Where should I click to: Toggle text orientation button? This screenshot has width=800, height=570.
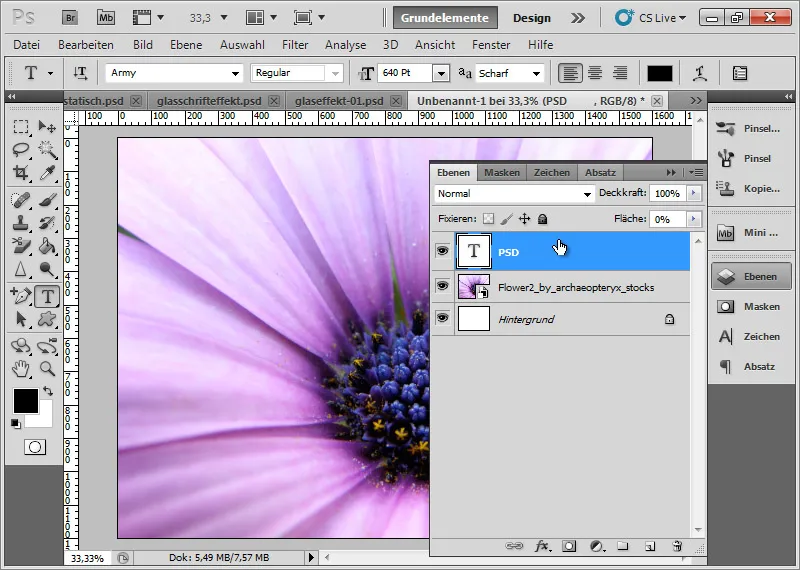coord(80,73)
